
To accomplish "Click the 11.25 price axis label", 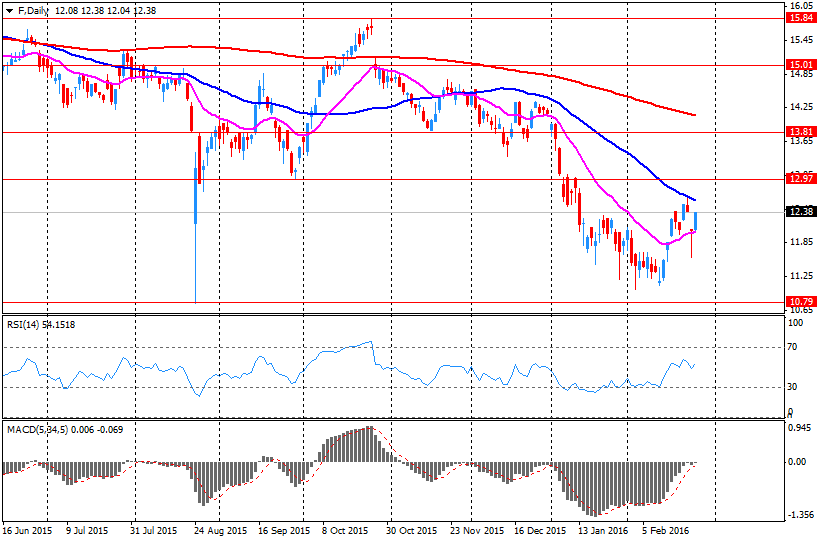I will coord(801,276).
